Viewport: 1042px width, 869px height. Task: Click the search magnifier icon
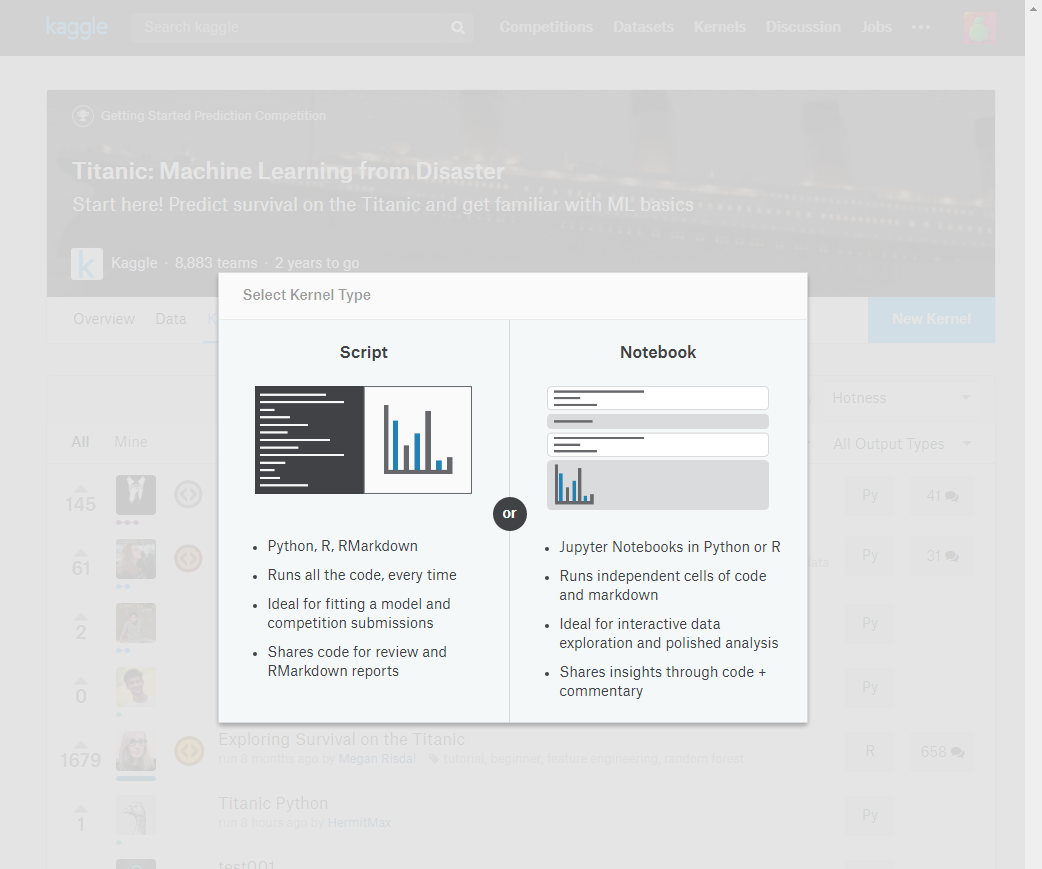457,27
